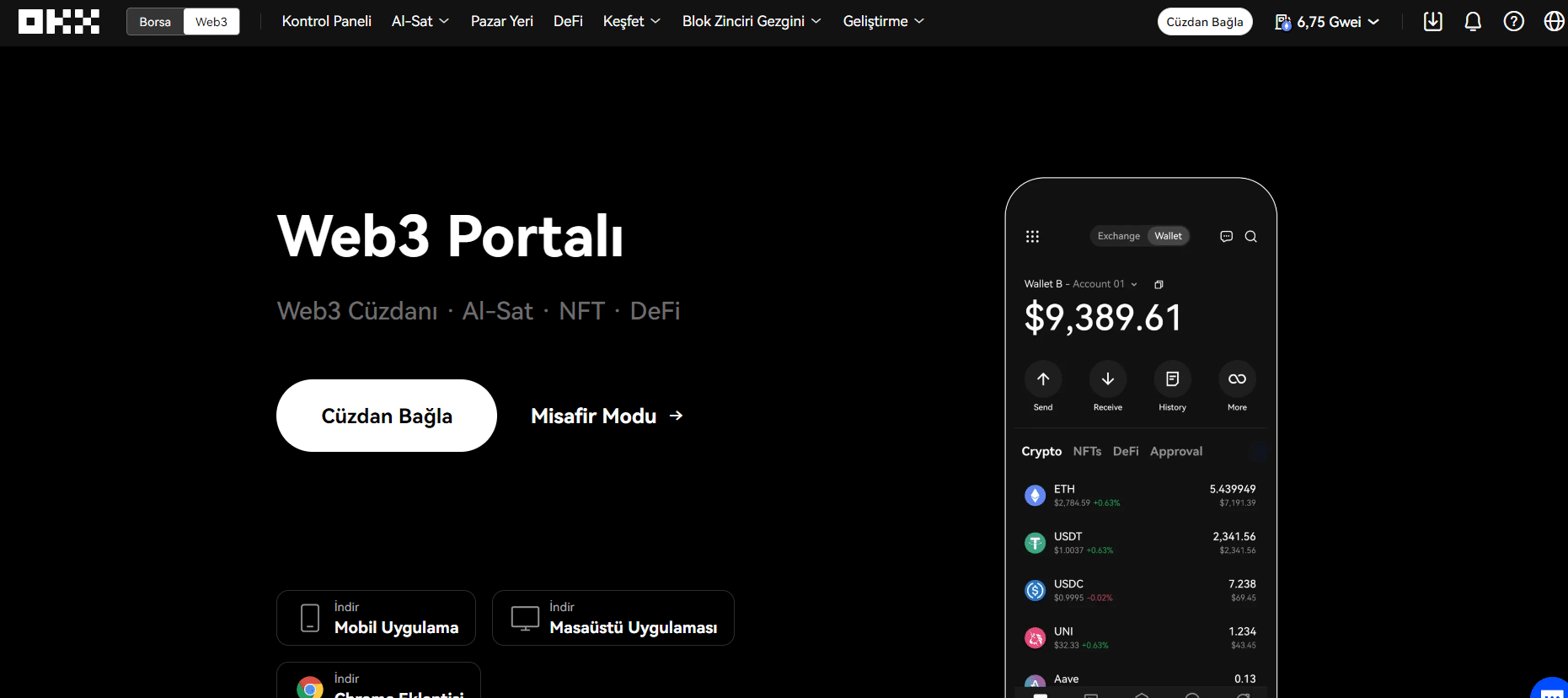This screenshot has width=1568, height=698.
Task: Expand the Keşfet dropdown
Action: coord(632,21)
